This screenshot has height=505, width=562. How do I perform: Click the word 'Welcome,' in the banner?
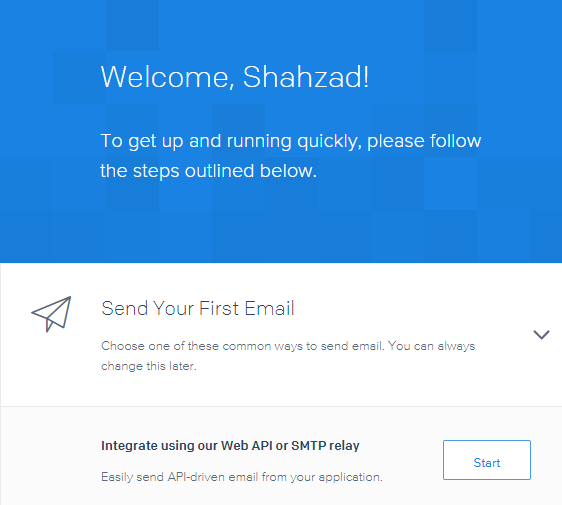click(x=168, y=77)
